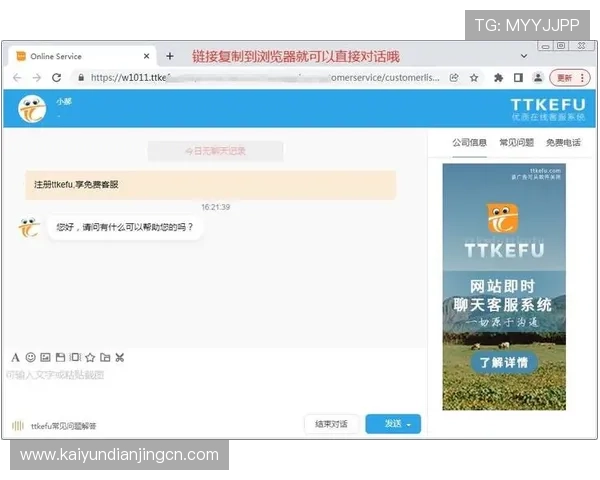The width and height of the screenshot is (600, 480).
Task: Click the 发送 send button
Action: pyautogui.click(x=393, y=424)
